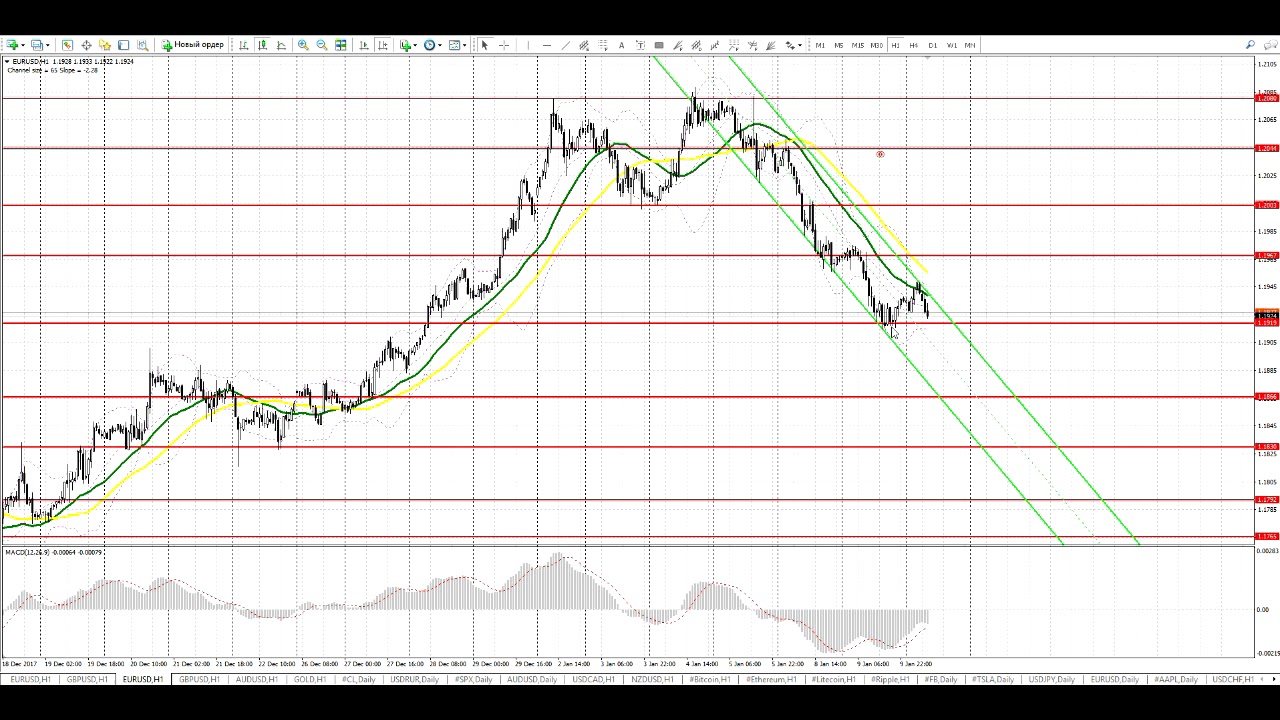The height and width of the screenshot is (720, 1280).
Task: Switch to line chart display
Action: pos(281,45)
